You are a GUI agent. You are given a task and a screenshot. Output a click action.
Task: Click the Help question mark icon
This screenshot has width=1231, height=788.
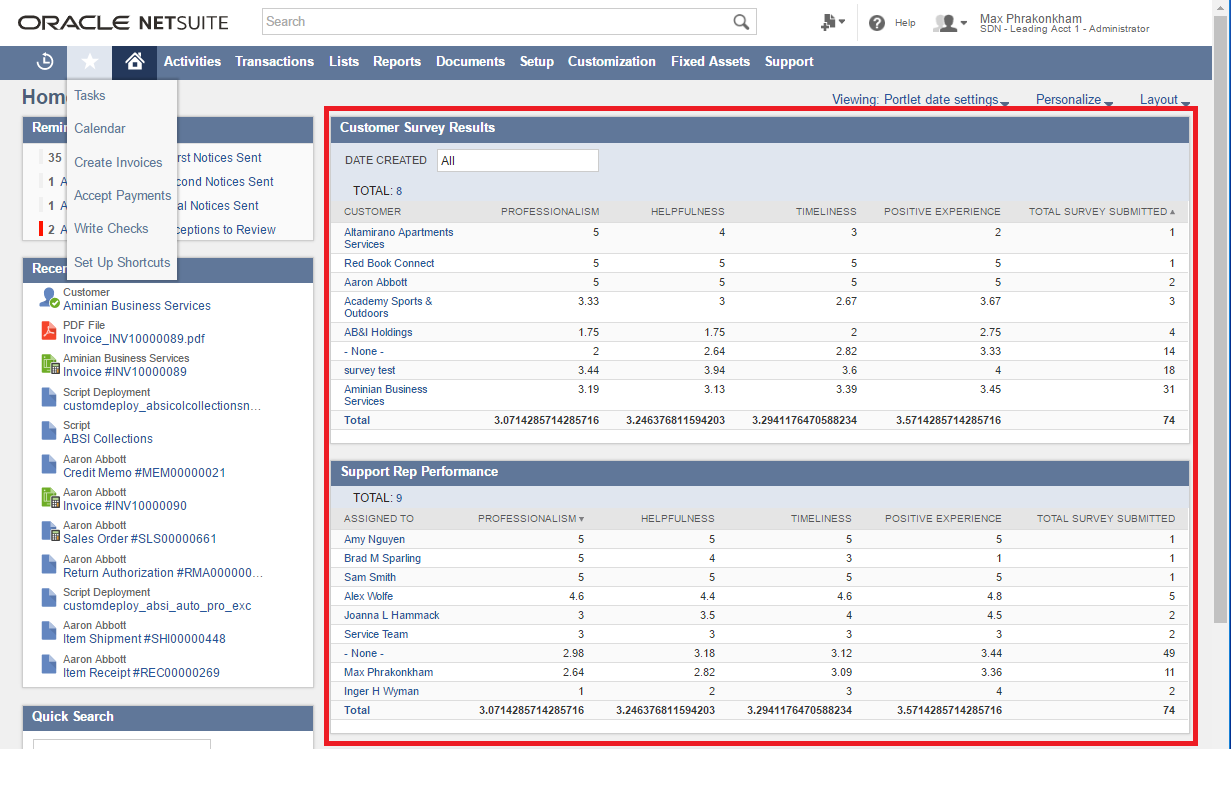pyautogui.click(x=877, y=23)
